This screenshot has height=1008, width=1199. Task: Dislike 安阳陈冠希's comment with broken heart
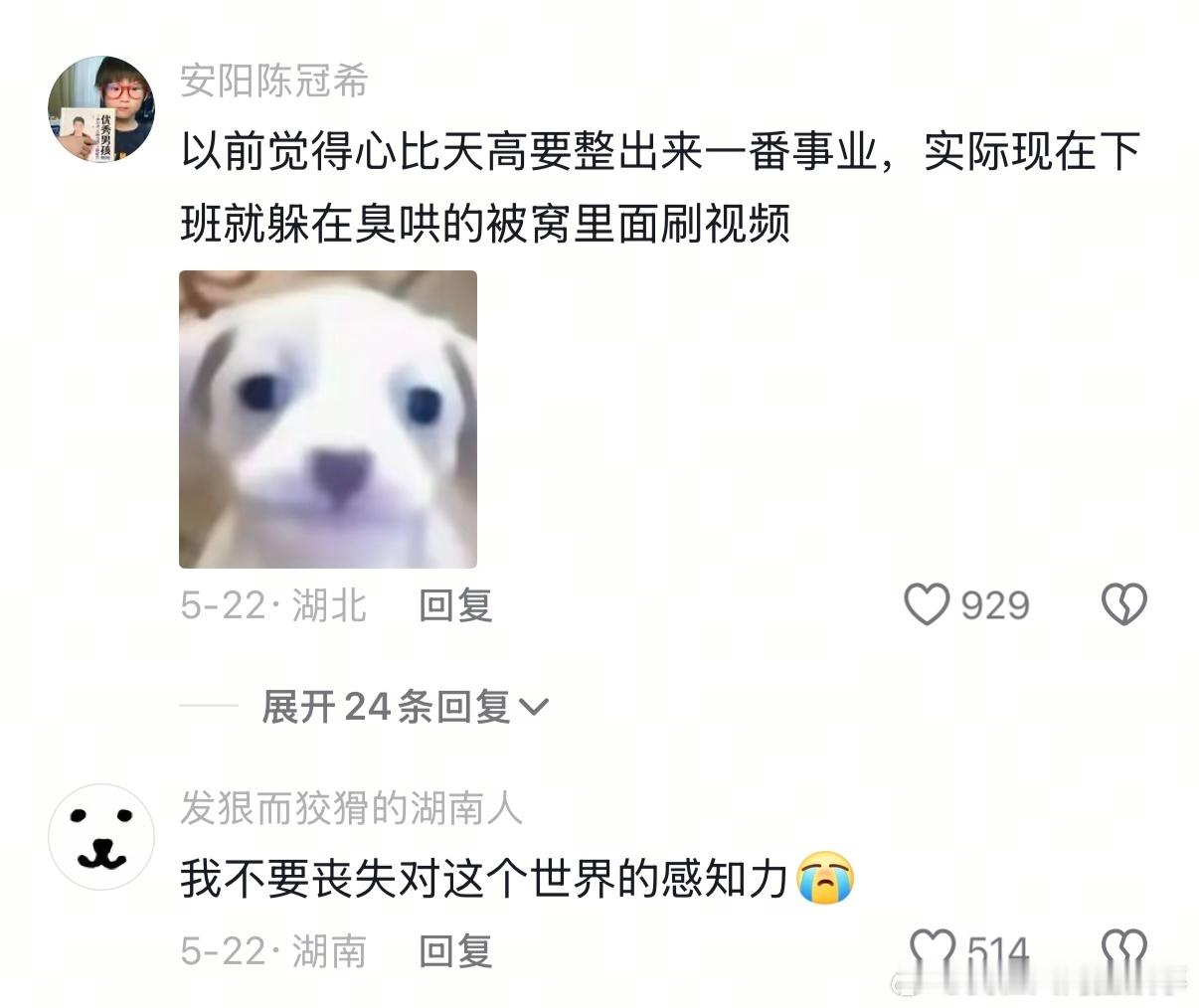tap(1124, 604)
